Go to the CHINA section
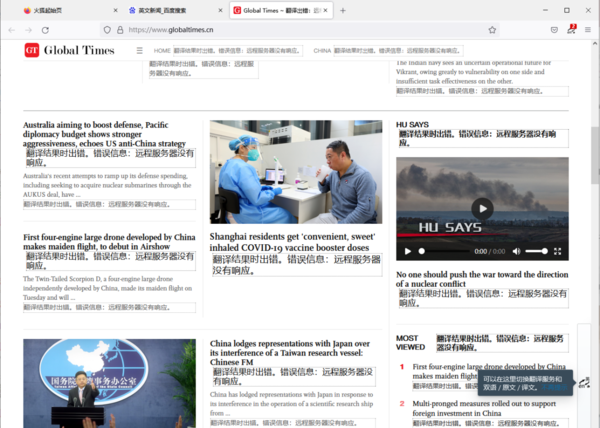This screenshot has height=428, width=600. (x=322, y=50)
